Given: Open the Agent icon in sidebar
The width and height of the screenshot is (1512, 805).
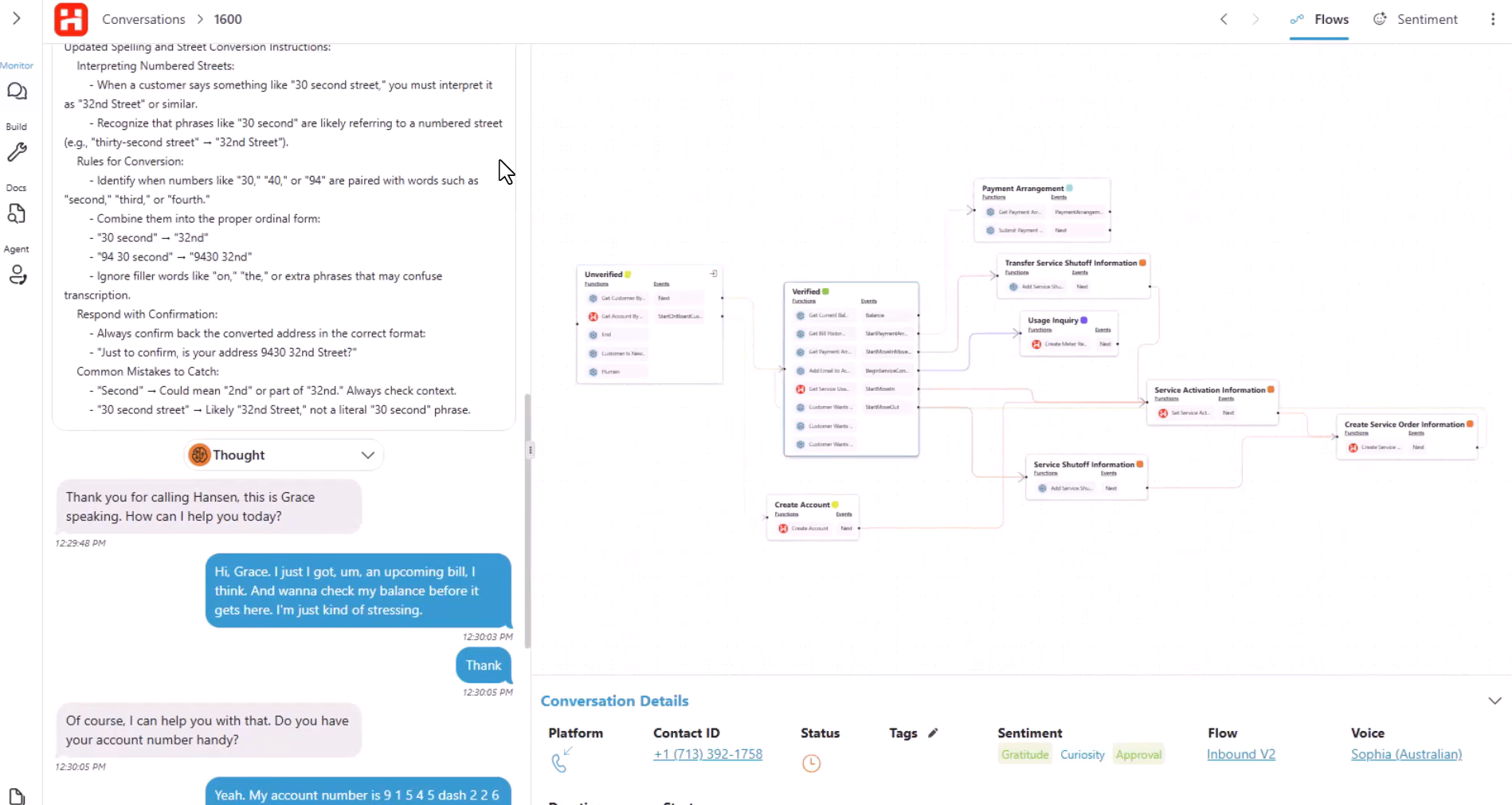Looking at the screenshot, I should click(x=17, y=275).
